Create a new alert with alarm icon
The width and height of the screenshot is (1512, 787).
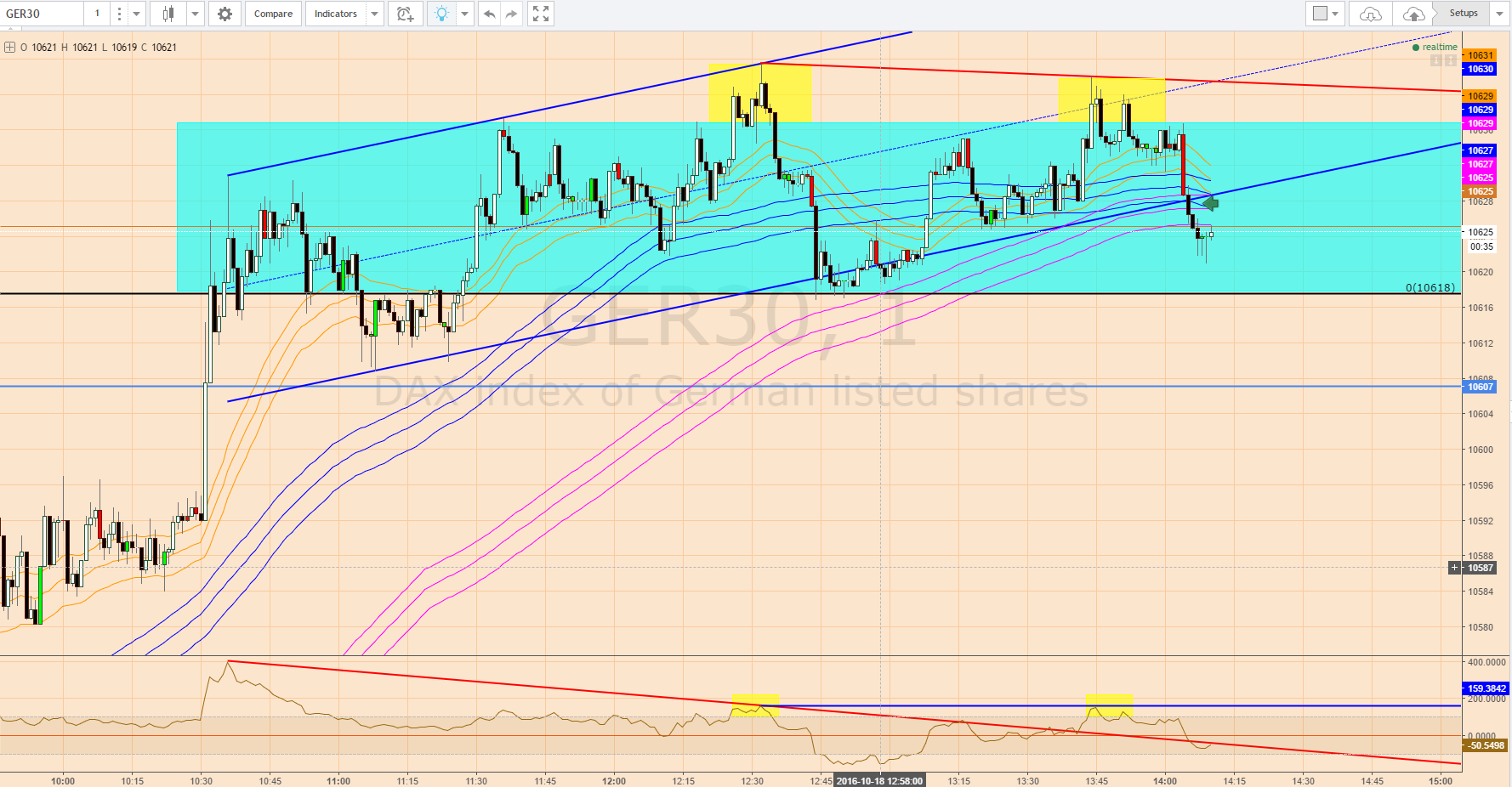[405, 14]
